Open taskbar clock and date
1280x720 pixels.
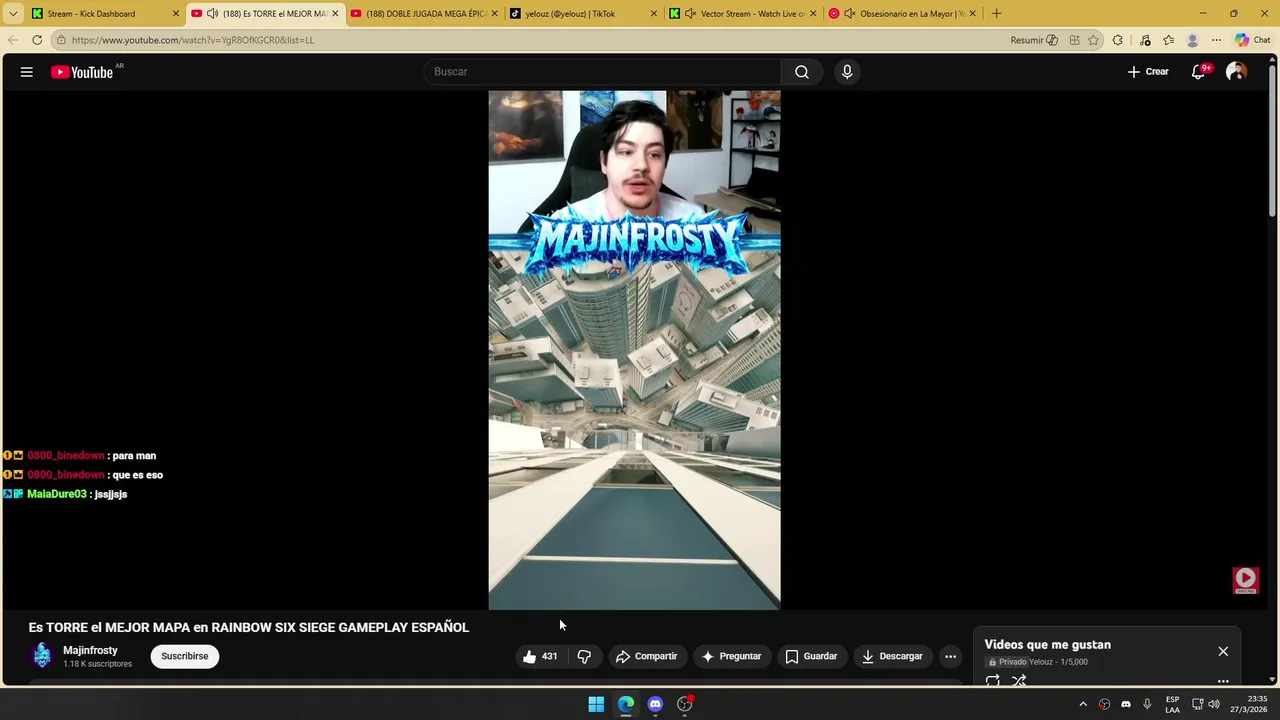coord(1250,704)
